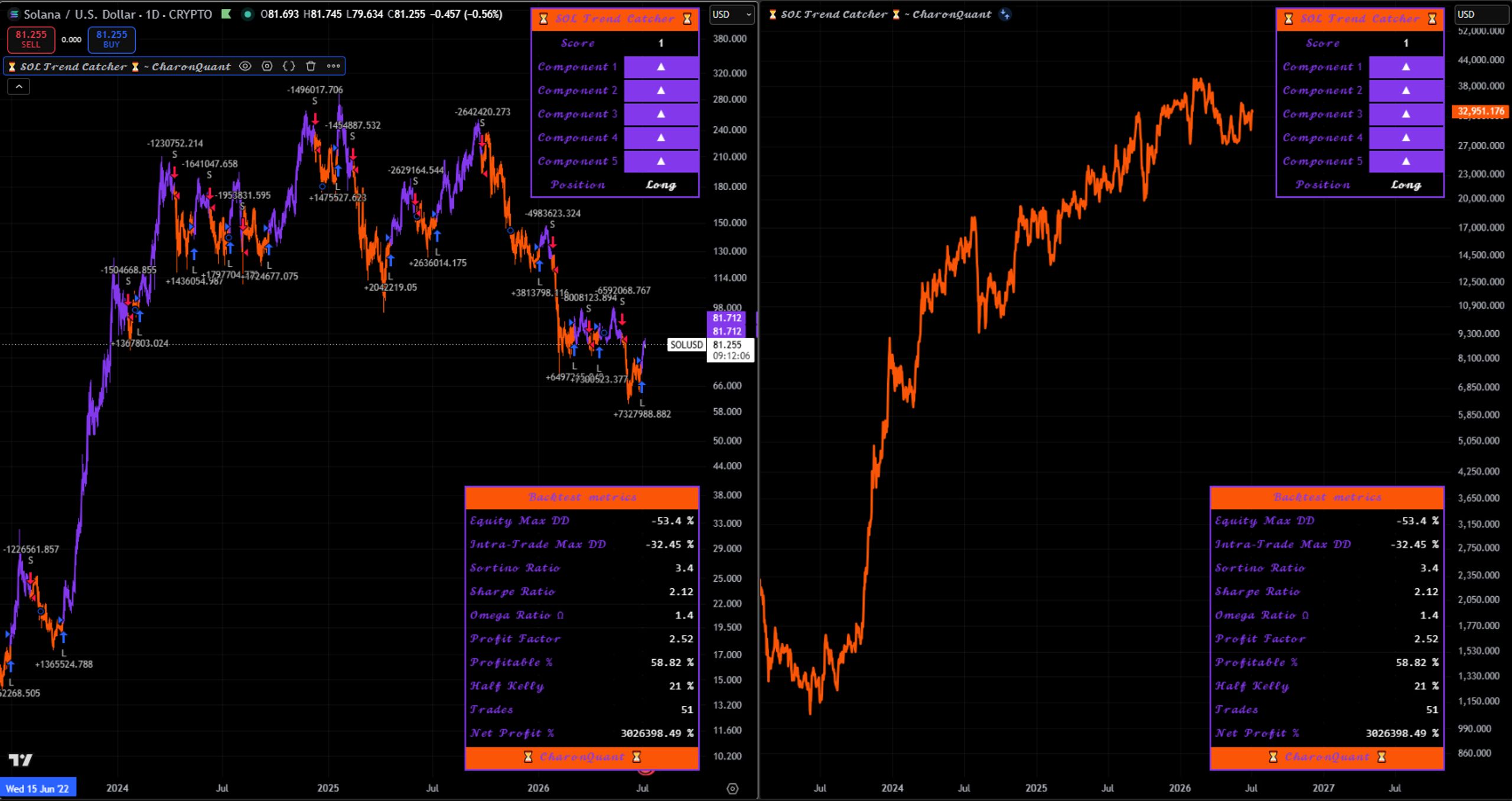Click the TradingView logo in left chart

pyautogui.click(x=21, y=760)
